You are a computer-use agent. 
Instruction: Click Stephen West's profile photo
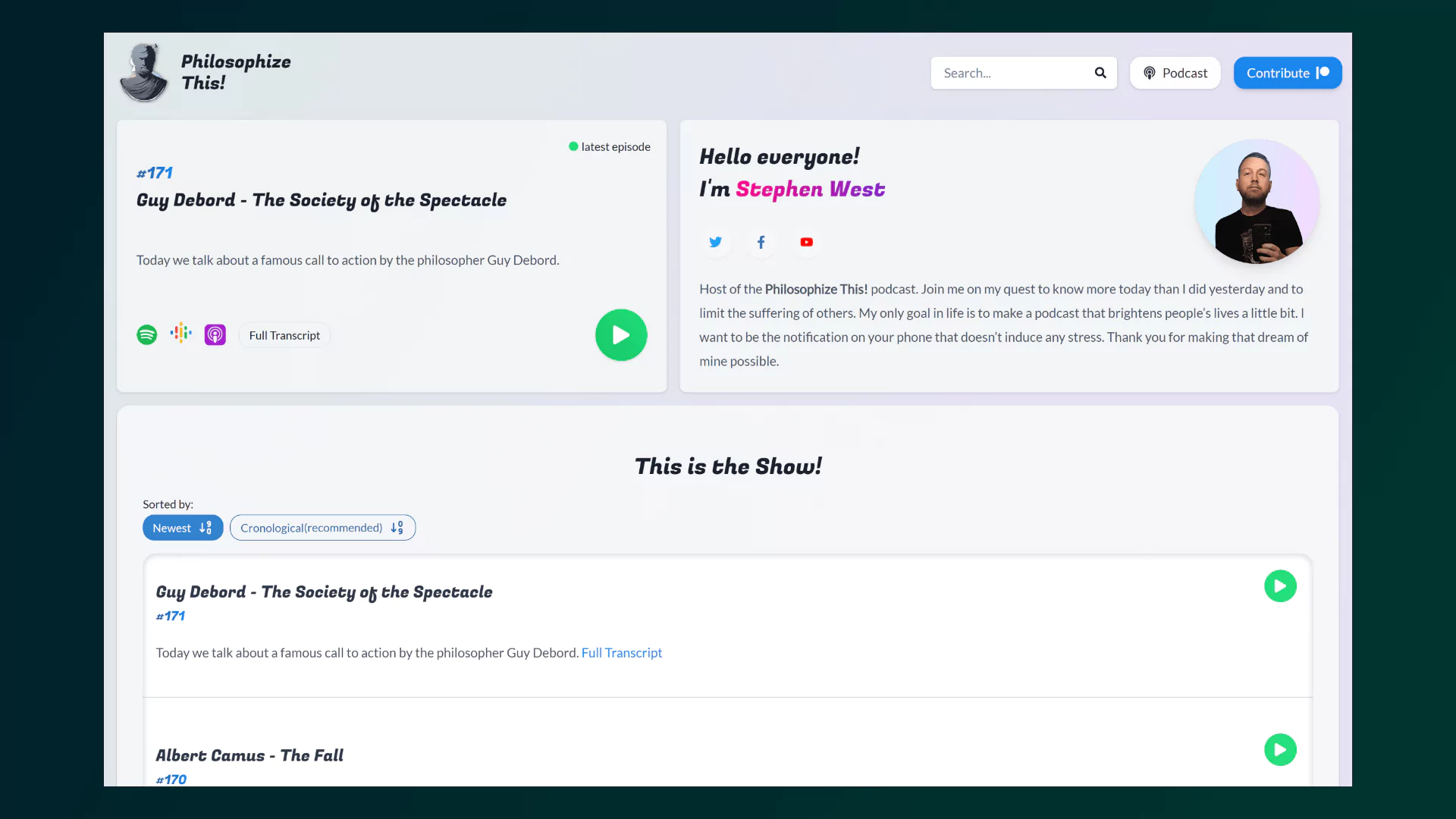tap(1257, 202)
